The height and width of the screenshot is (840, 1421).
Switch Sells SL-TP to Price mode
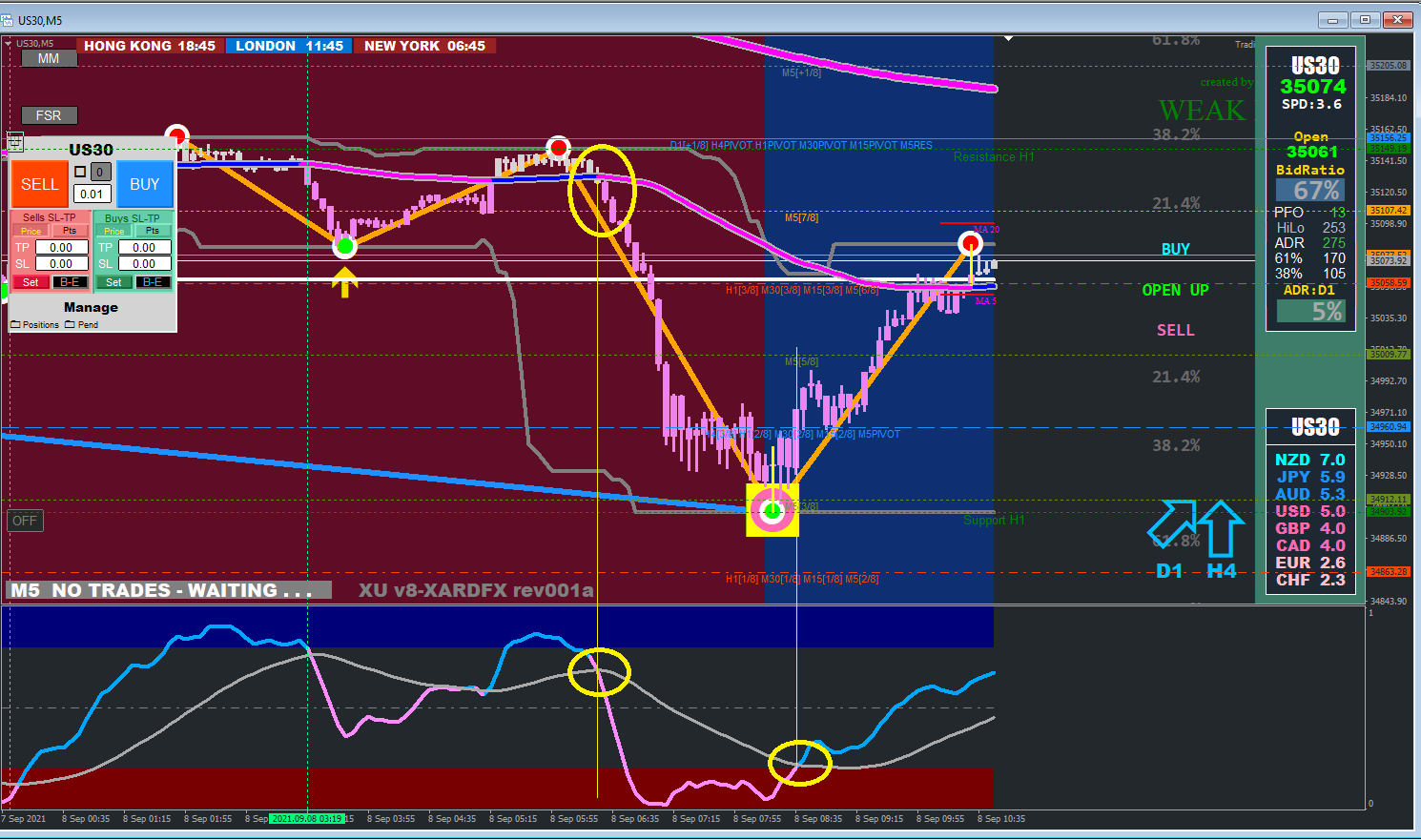pos(31,231)
